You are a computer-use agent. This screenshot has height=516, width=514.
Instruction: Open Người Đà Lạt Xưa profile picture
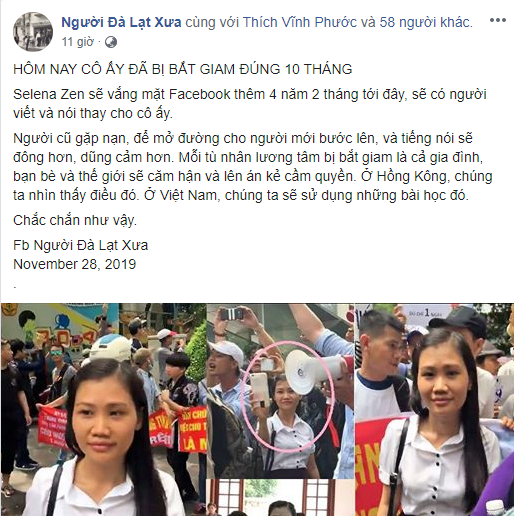[33, 32]
